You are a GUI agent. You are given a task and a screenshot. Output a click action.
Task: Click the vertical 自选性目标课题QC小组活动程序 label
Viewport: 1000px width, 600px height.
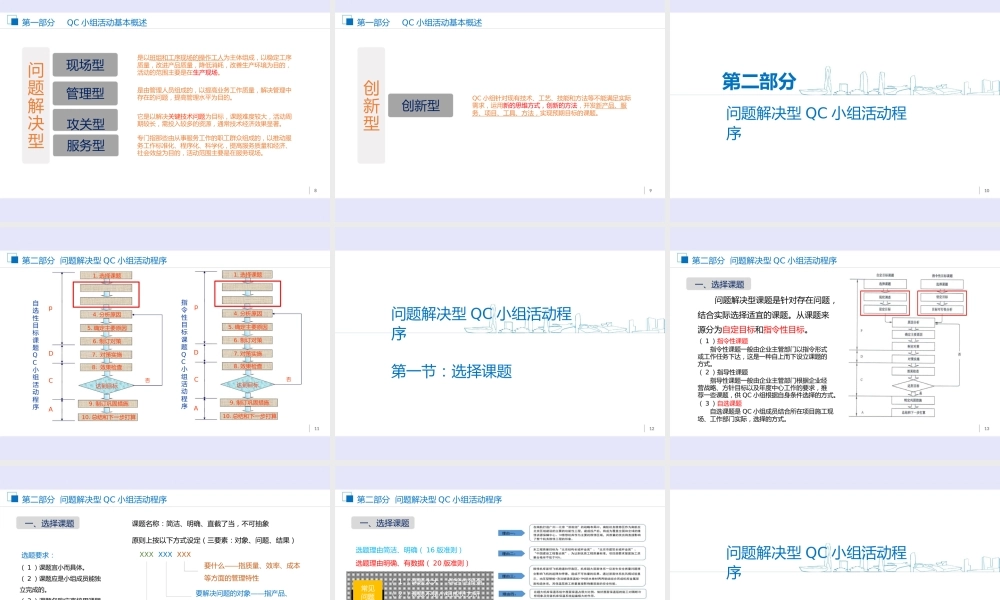35,355
